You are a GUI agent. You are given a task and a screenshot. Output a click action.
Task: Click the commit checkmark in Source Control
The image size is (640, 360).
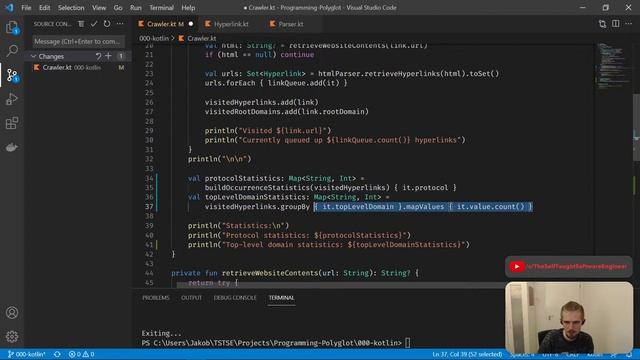pyautogui.click(x=94, y=24)
